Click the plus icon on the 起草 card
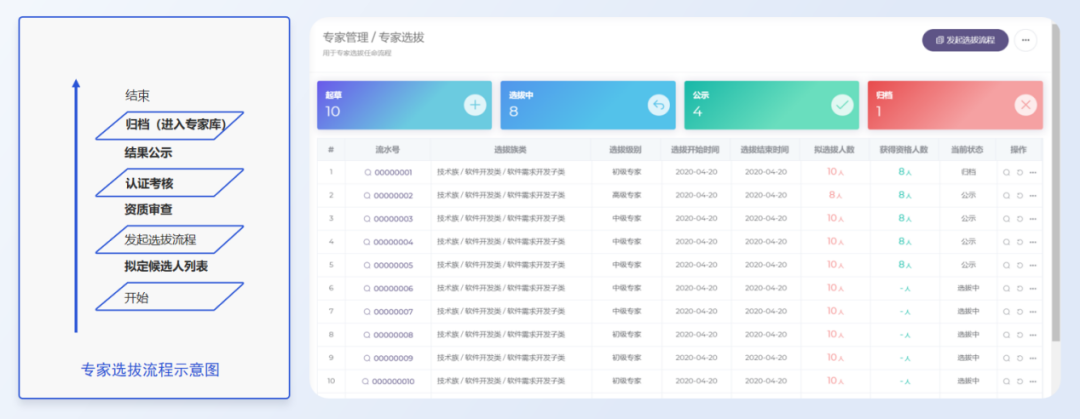 coord(475,105)
